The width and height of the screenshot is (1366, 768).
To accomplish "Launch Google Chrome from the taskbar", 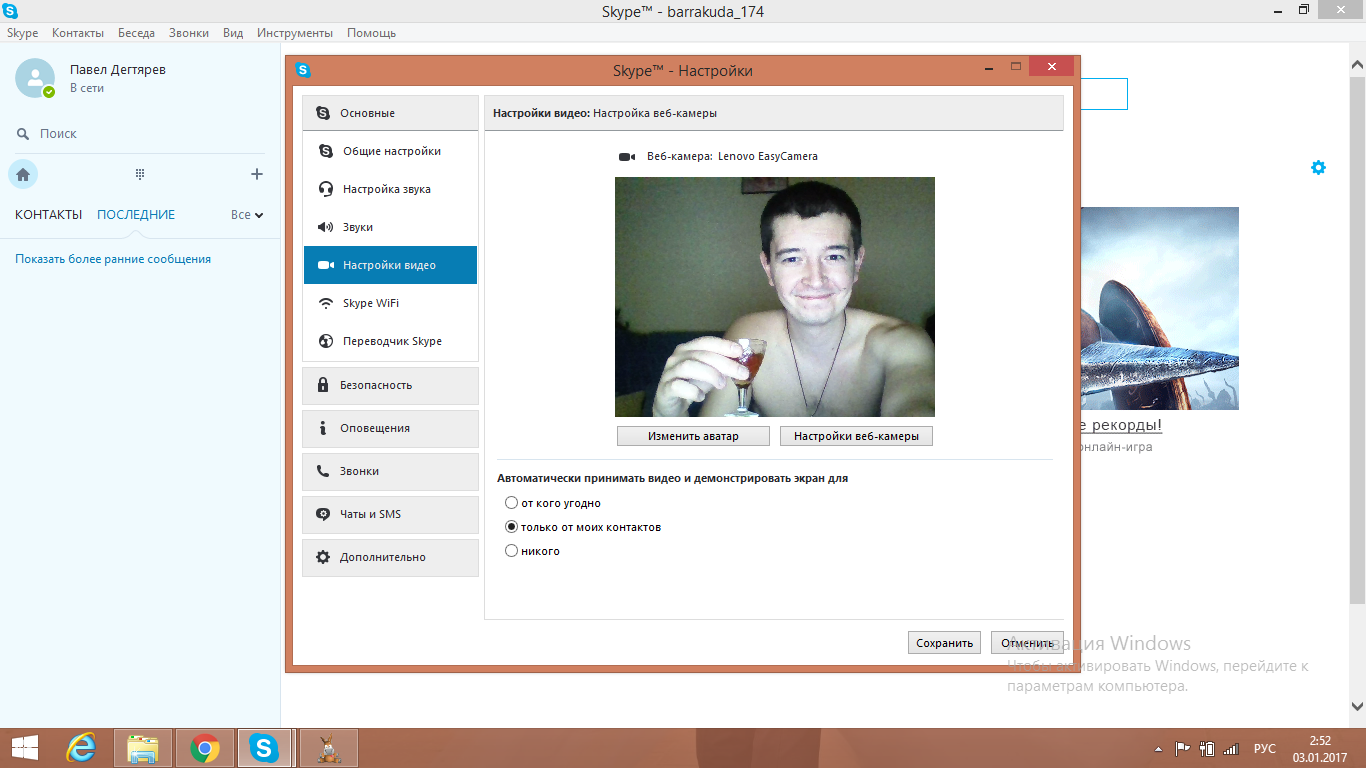I will 205,748.
